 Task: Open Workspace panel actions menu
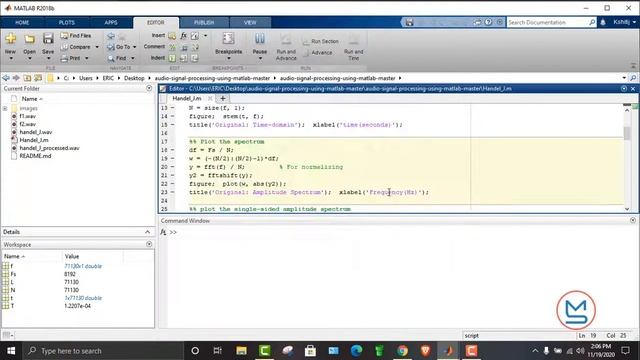[x=149, y=244]
